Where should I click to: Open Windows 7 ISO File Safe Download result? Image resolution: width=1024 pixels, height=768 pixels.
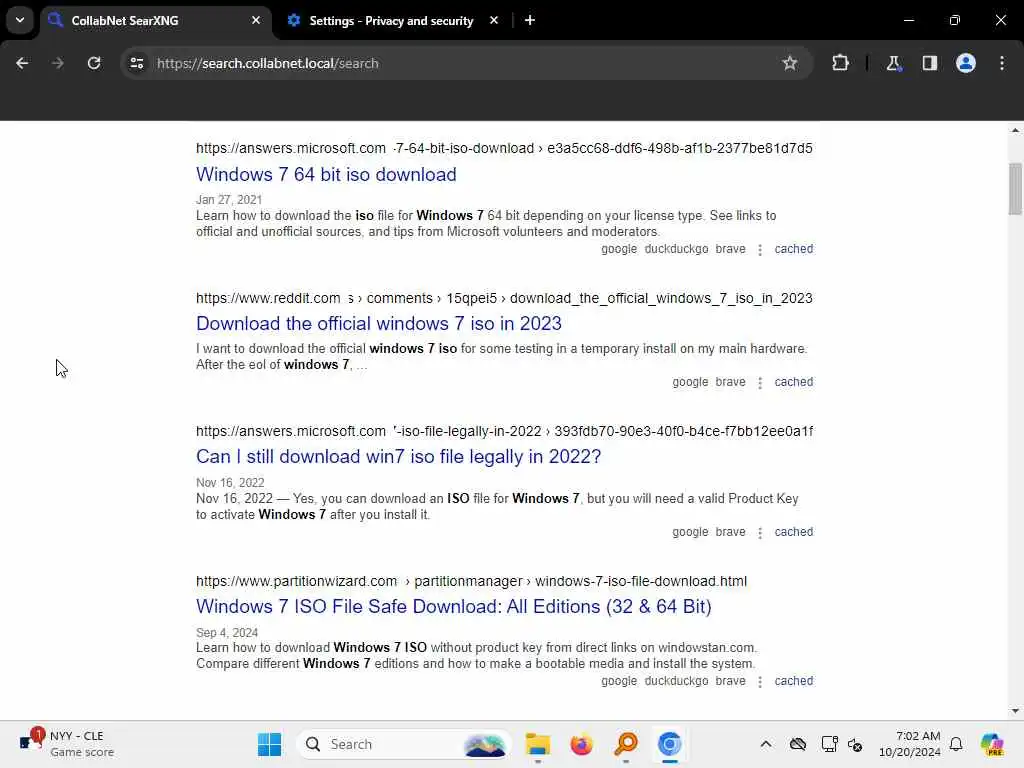point(453,606)
